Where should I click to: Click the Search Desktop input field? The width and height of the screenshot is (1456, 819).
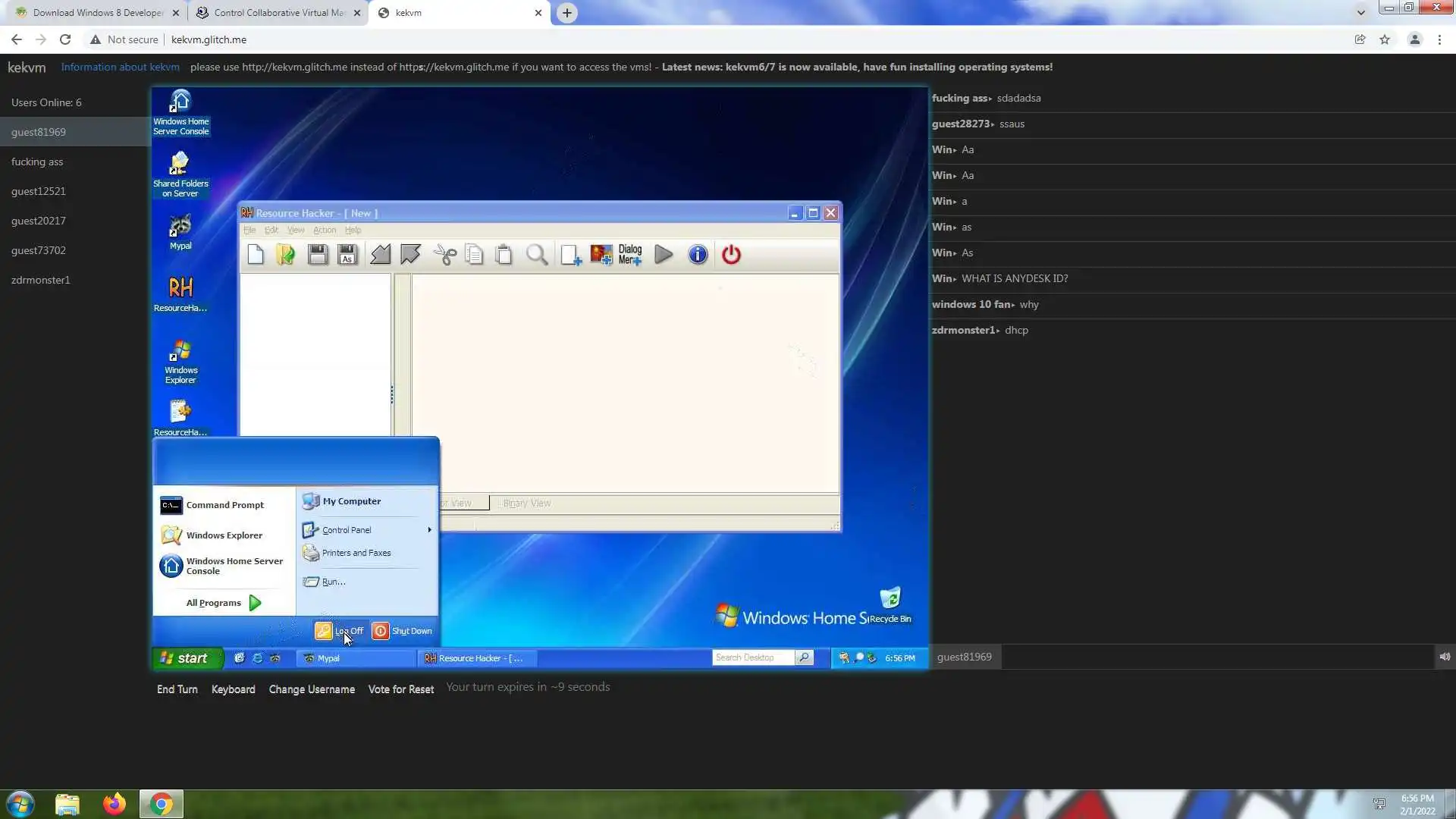click(752, 657)
